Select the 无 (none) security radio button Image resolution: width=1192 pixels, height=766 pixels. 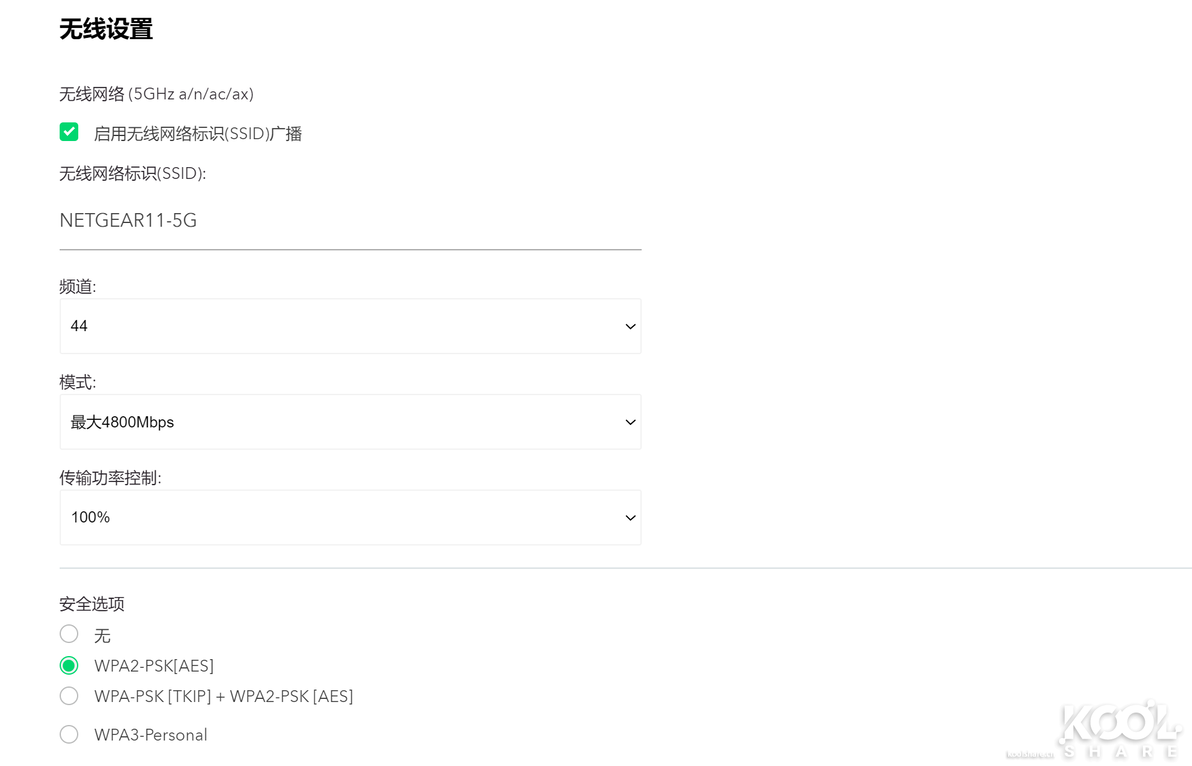pyautogui.click(x=69, y=634)
